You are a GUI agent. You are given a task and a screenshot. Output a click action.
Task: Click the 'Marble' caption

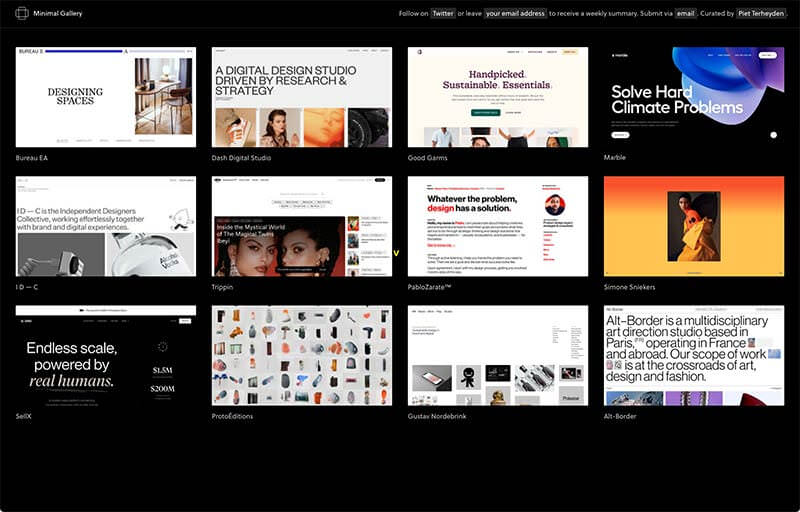click(x=615, y=158)
